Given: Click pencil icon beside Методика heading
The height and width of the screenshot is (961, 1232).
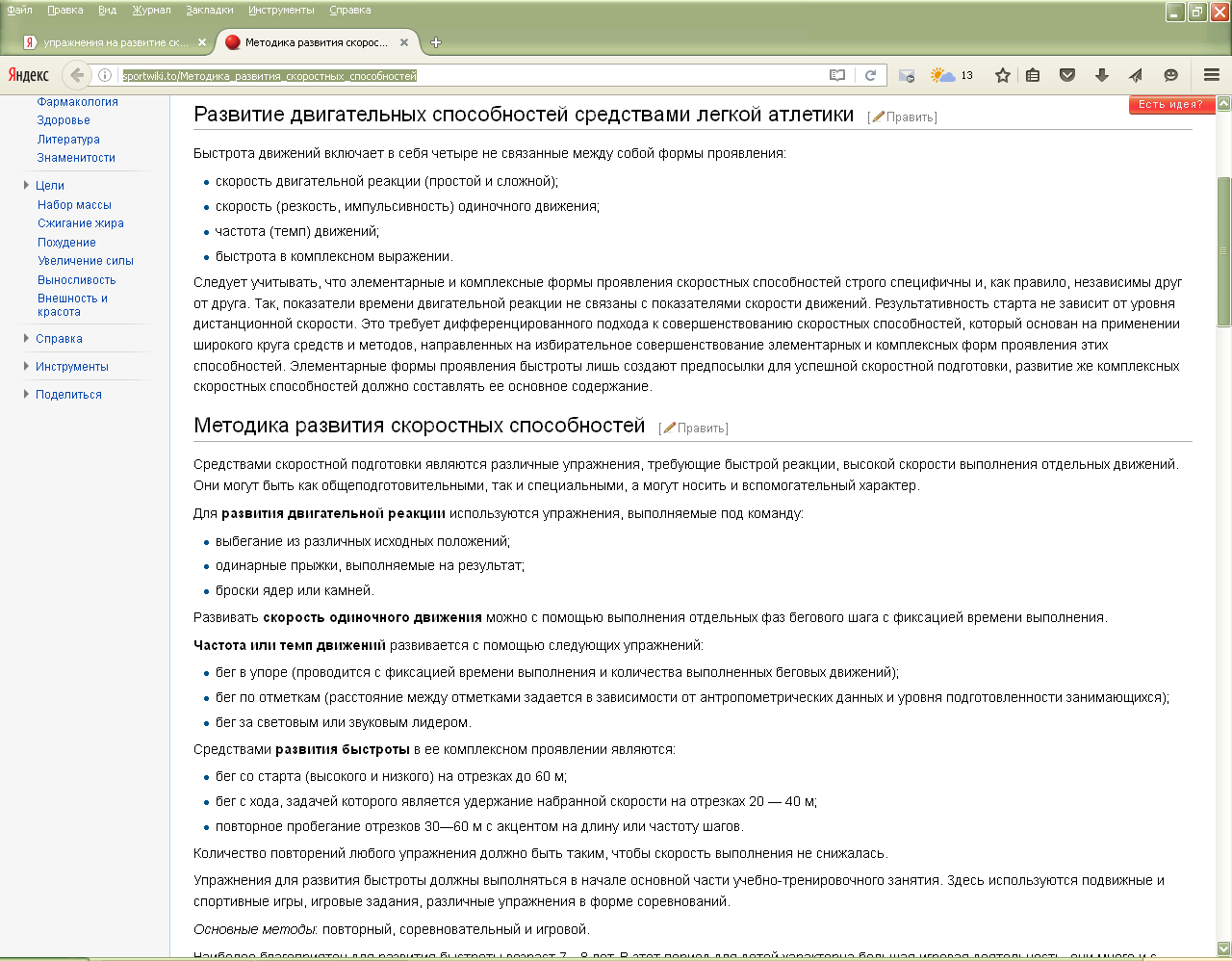Looking at the screenshot, I should (669, 428).
